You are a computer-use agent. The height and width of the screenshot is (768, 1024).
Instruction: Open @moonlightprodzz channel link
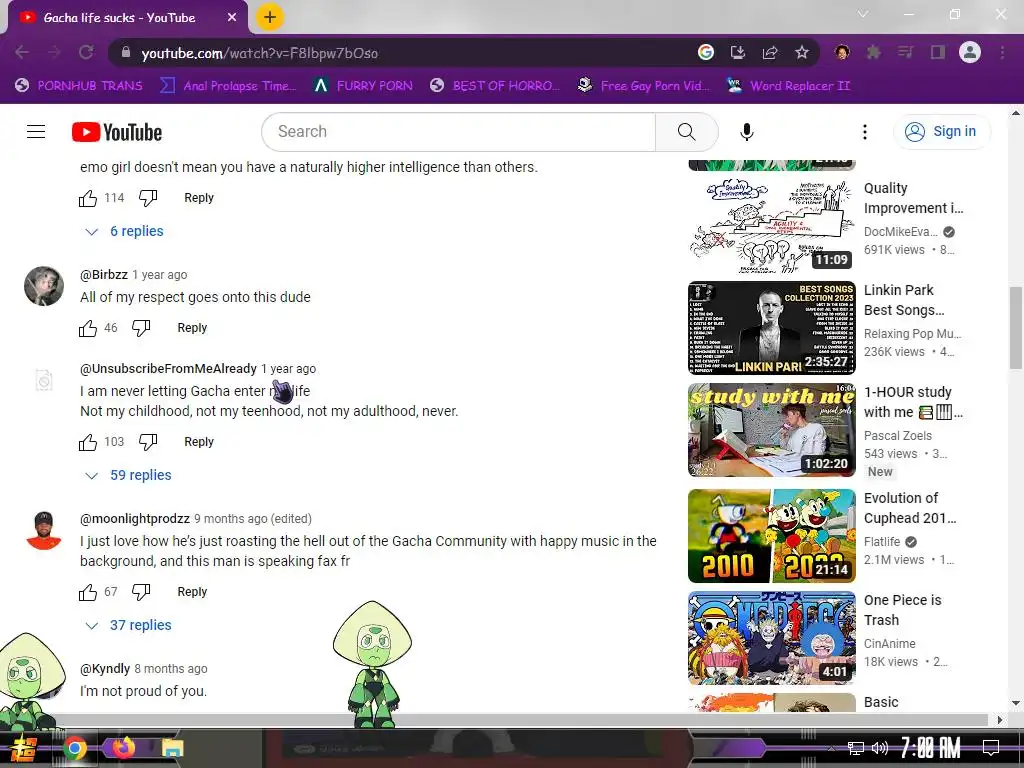(135, 519)
